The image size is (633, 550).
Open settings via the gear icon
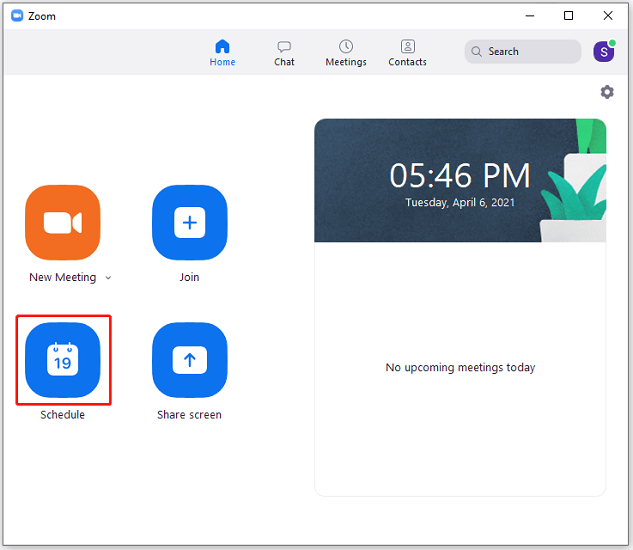pos(607,92)
